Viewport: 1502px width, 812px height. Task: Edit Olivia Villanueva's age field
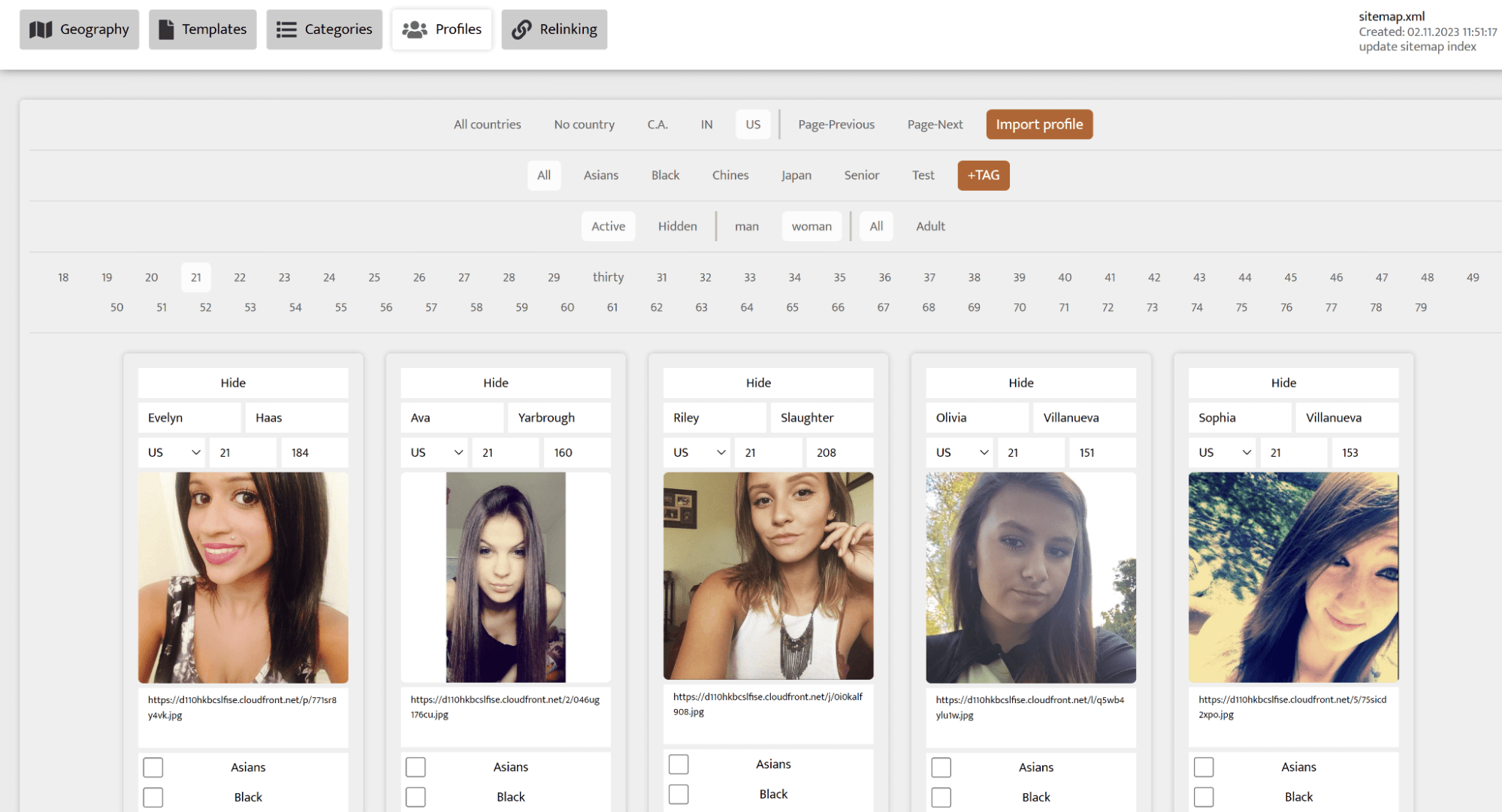pos(1031,453)
